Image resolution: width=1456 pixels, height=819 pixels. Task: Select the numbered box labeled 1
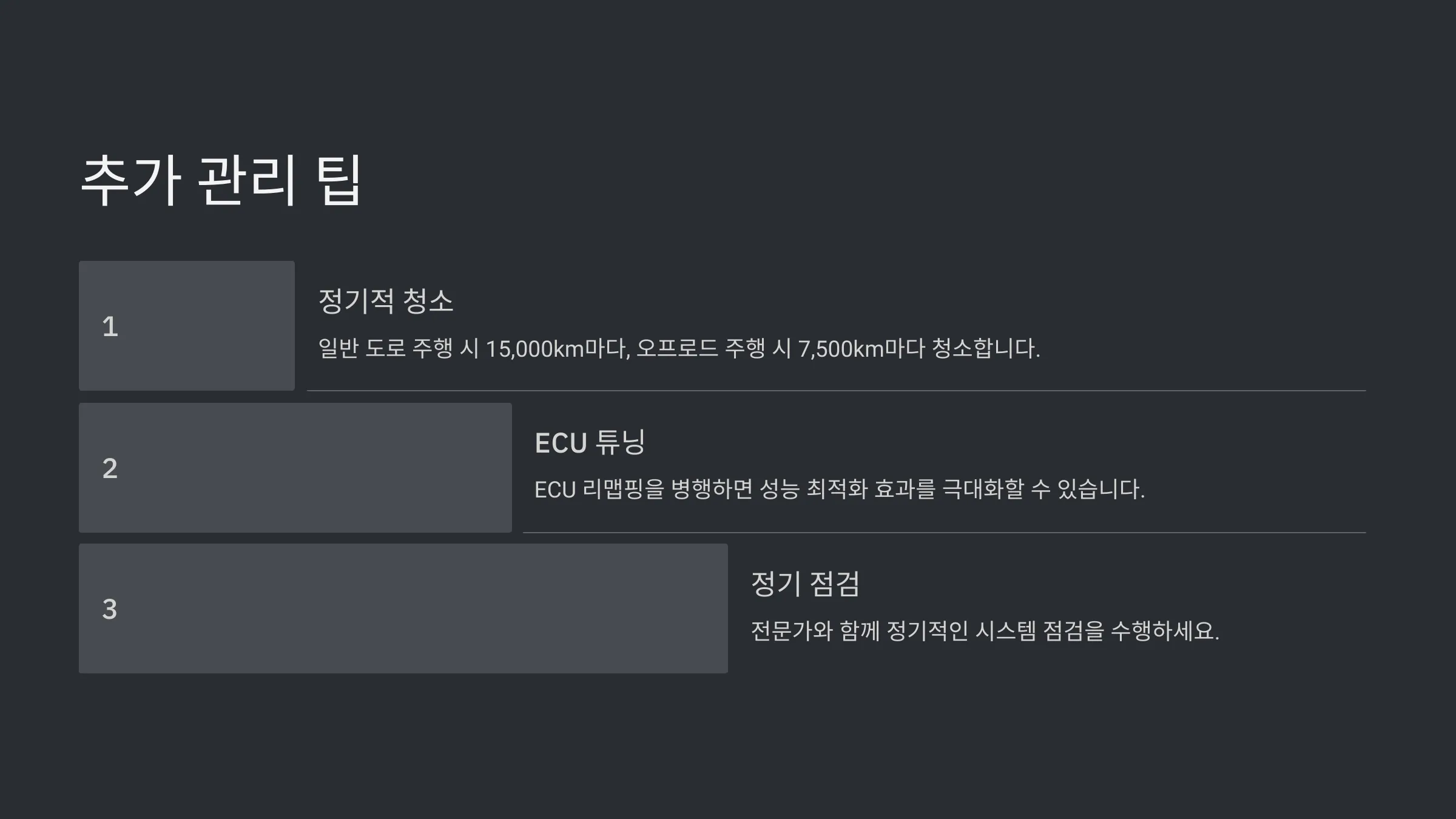pos(187,326)
